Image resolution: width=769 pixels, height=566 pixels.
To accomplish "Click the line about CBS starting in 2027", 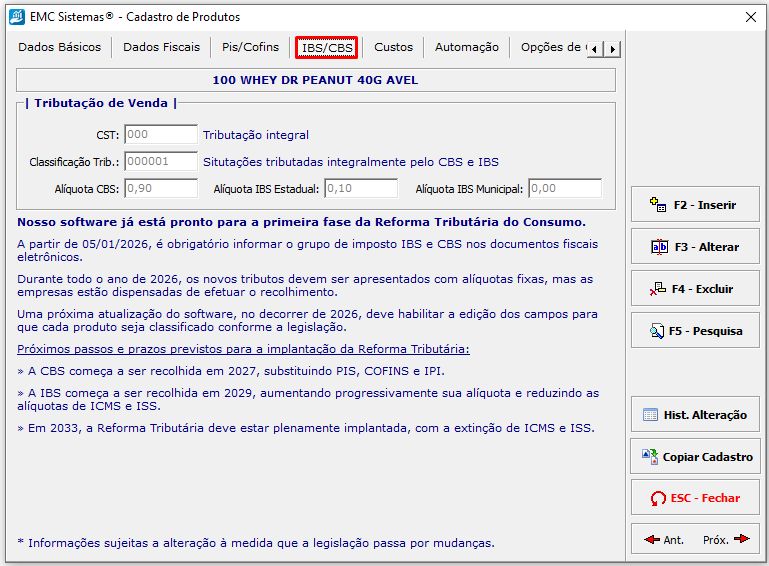I will [231, 371].
